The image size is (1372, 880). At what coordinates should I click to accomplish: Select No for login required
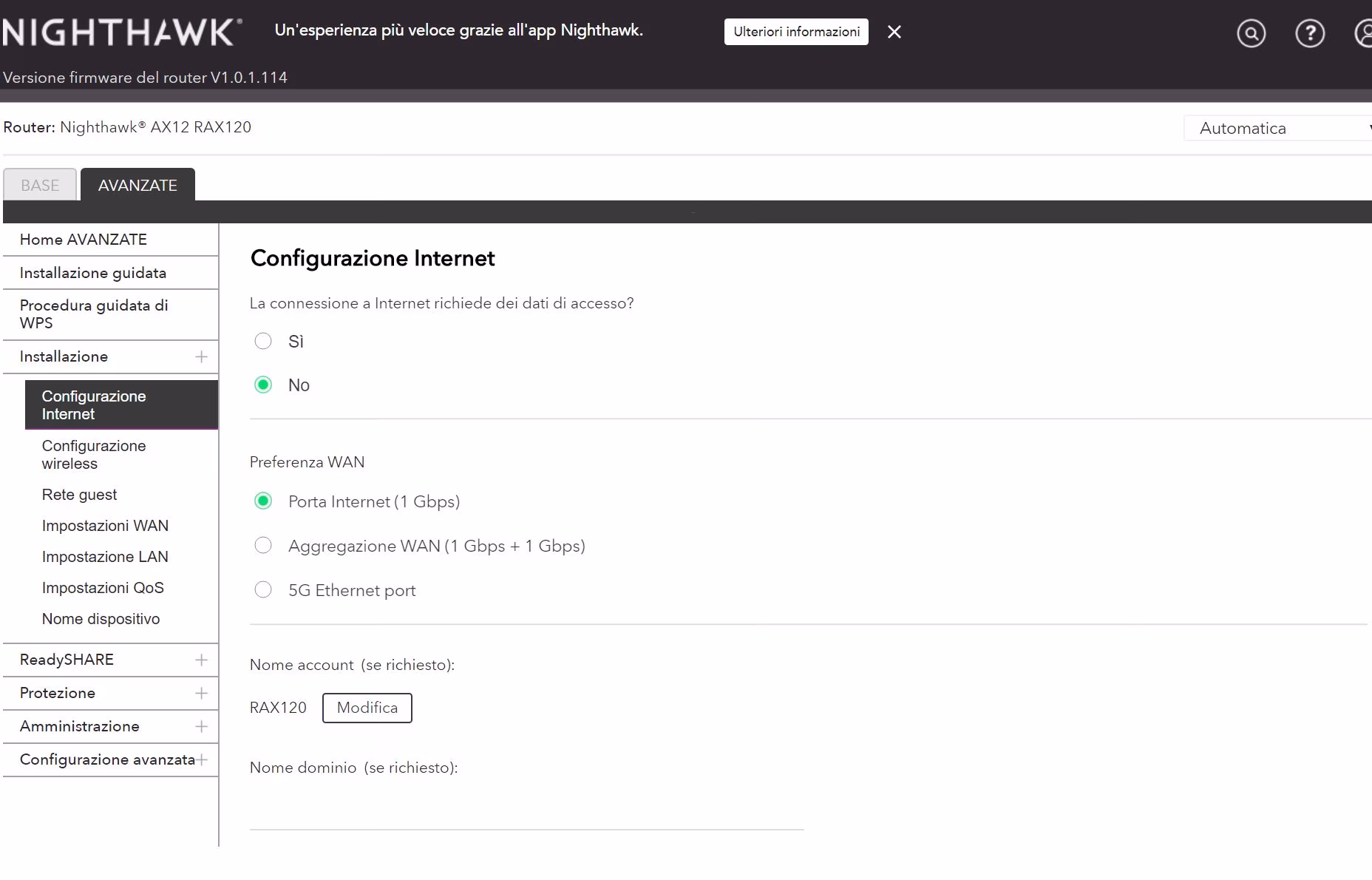tap(263, 385)
